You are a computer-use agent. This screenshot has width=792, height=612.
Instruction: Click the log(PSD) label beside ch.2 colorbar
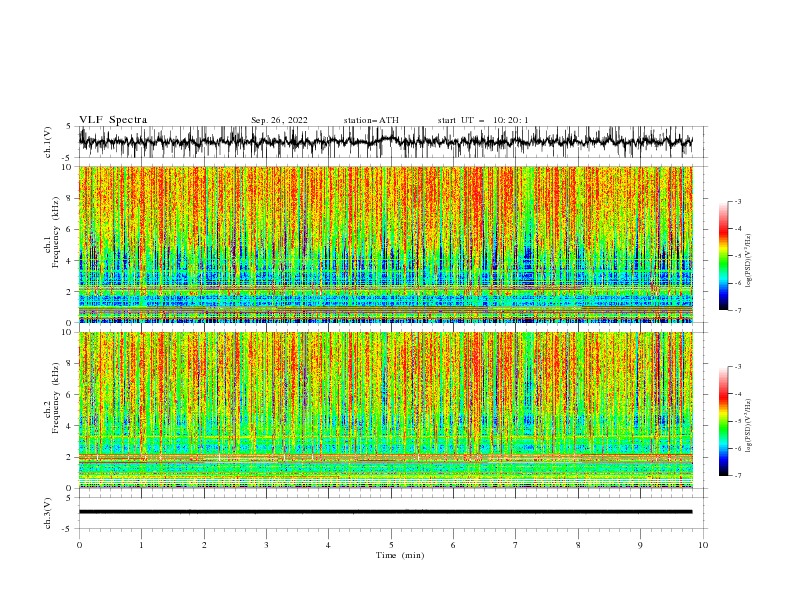(748, 426)
